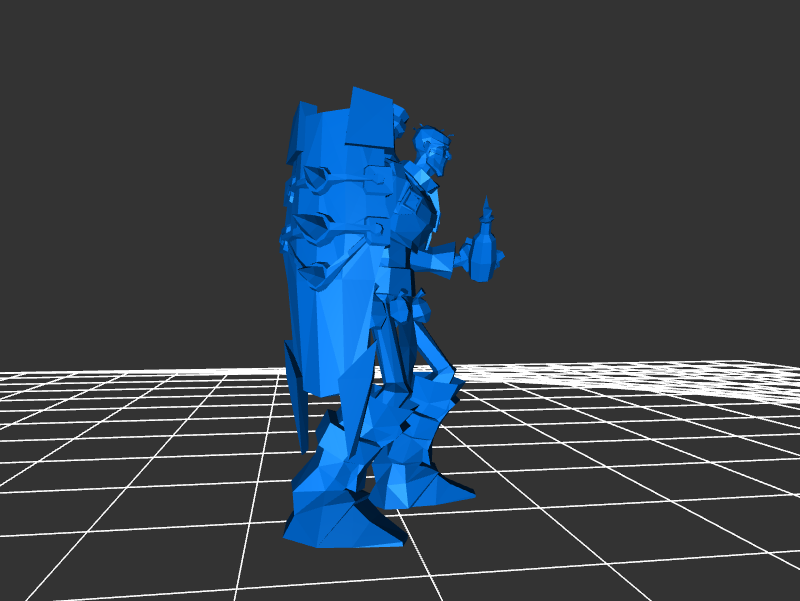Select the character's chest armor

413,215
